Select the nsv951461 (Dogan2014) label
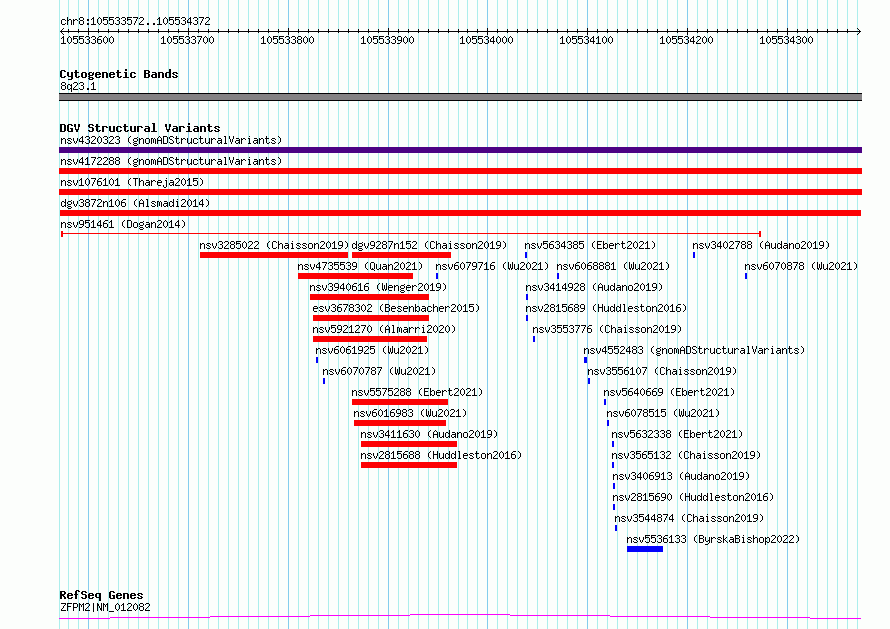Viewport: 890px width, 629px height. [x=123, y=224]
